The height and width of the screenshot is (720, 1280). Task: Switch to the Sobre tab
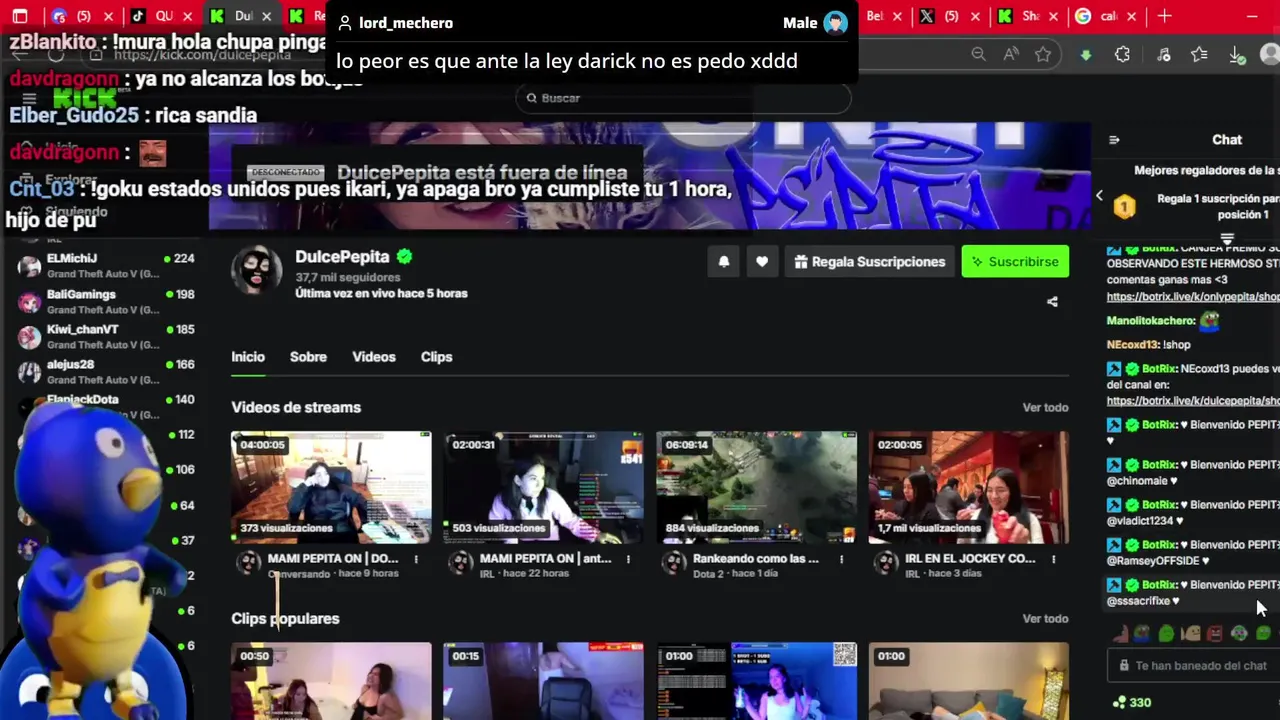click(x=308, y=357)
